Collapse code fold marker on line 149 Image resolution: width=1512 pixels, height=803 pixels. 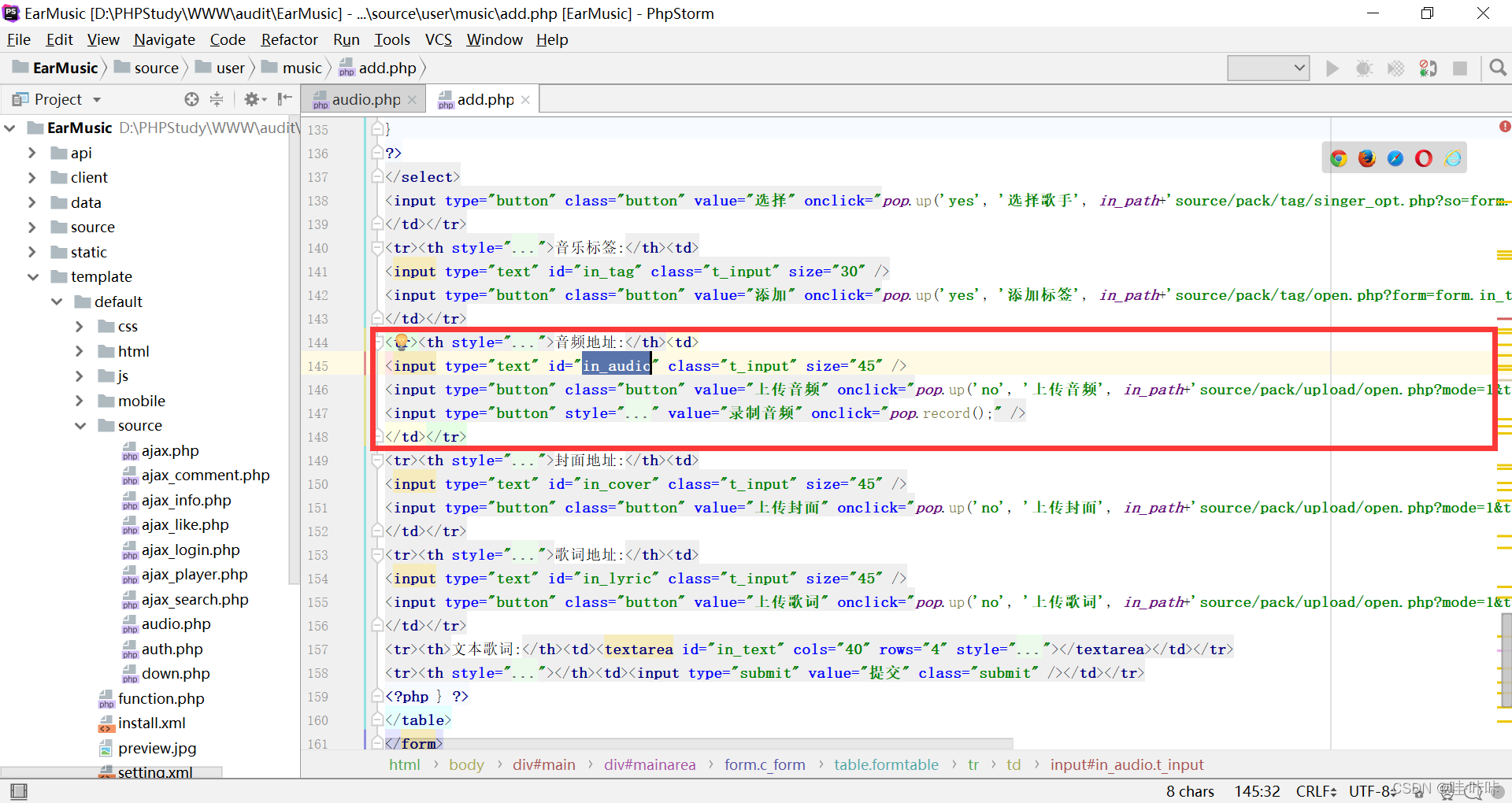[x=377, y=460]
